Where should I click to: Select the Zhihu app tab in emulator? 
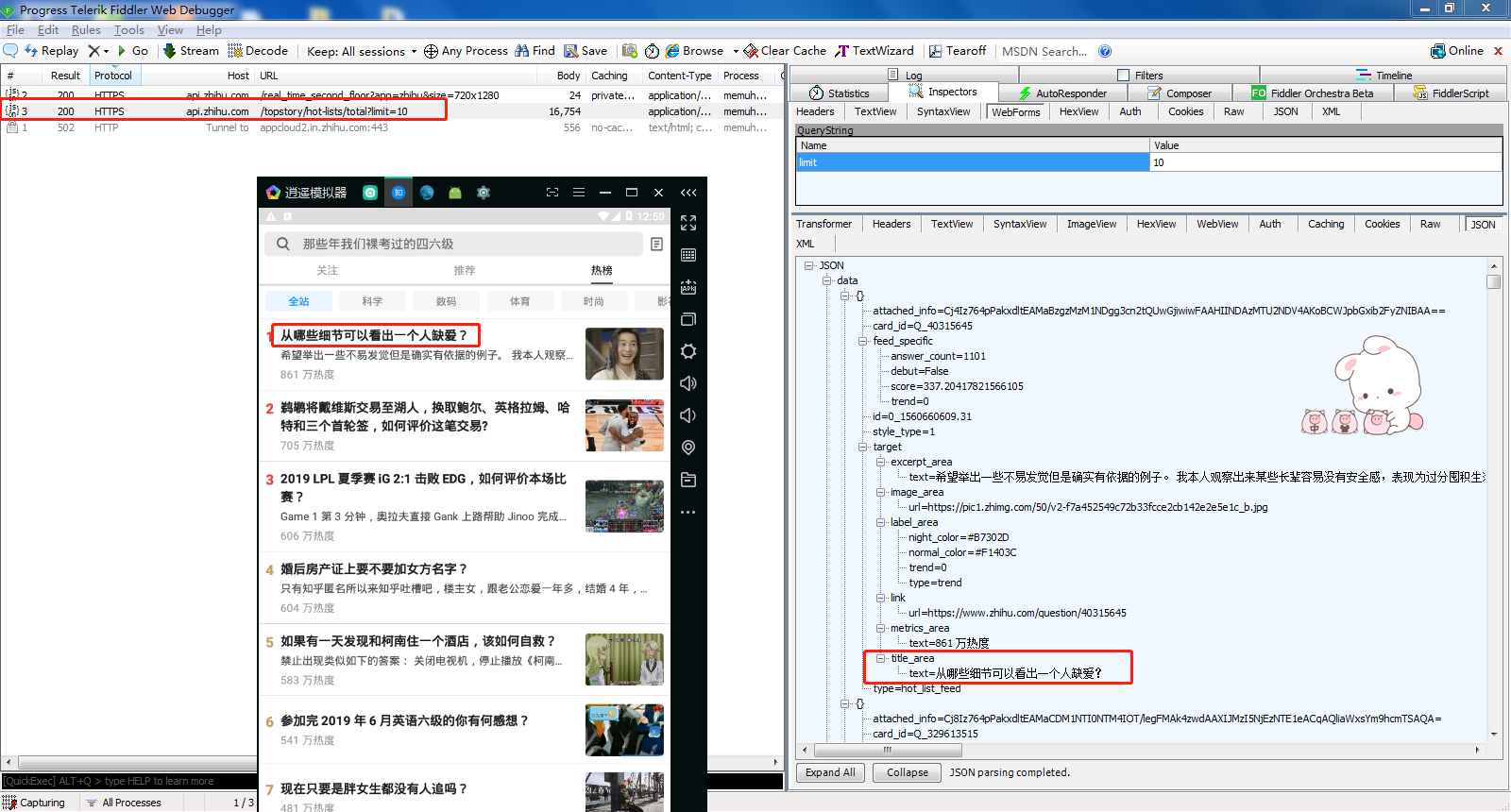[x=399, y=193]
